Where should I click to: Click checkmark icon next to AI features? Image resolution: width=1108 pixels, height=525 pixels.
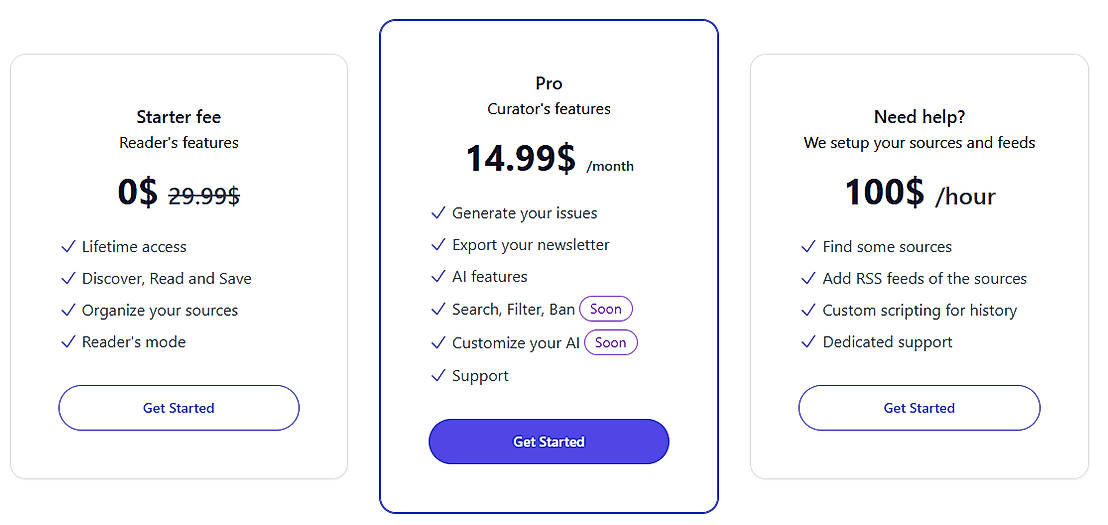coord(438,277)
